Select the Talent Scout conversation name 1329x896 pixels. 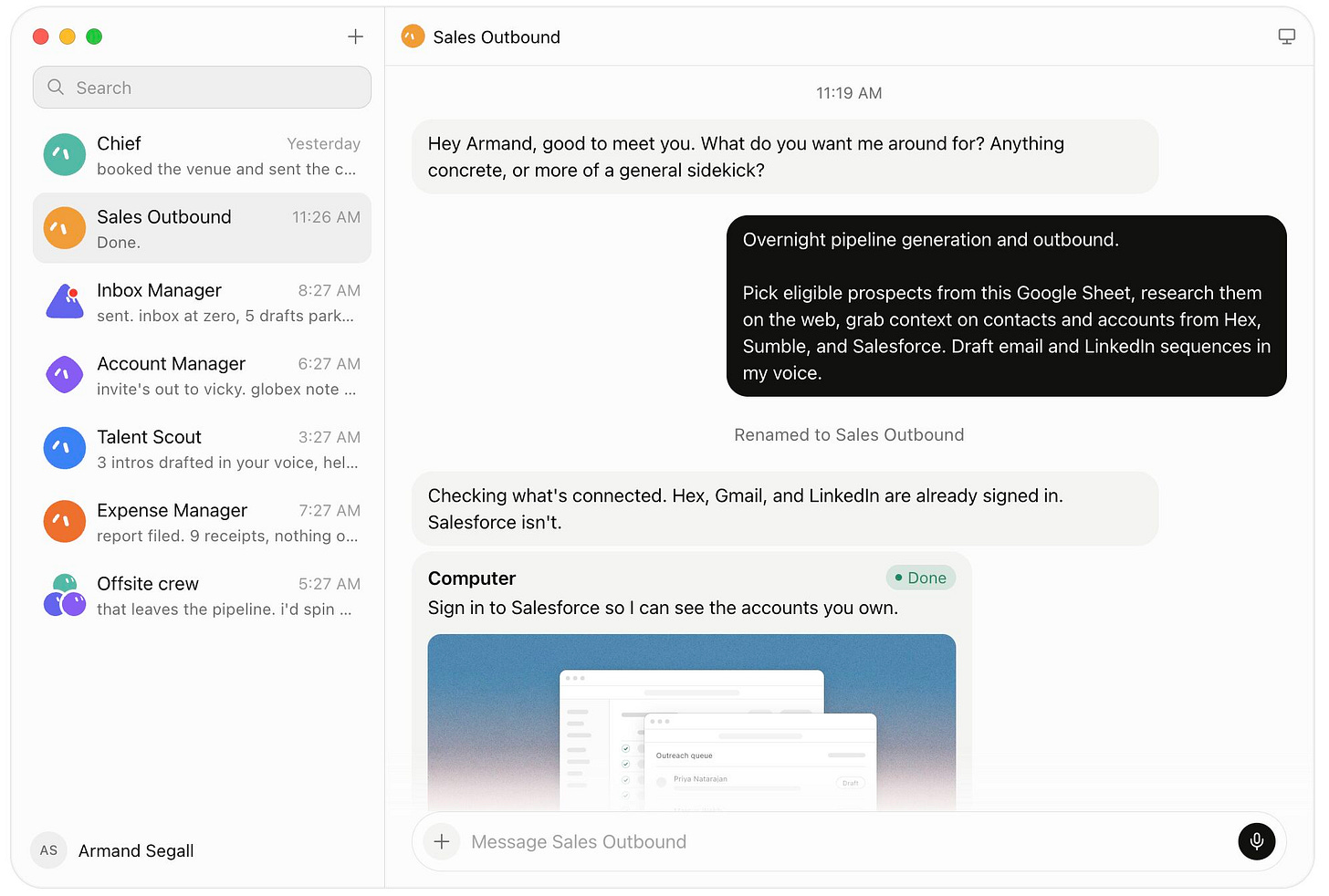(x=150, y=437)
